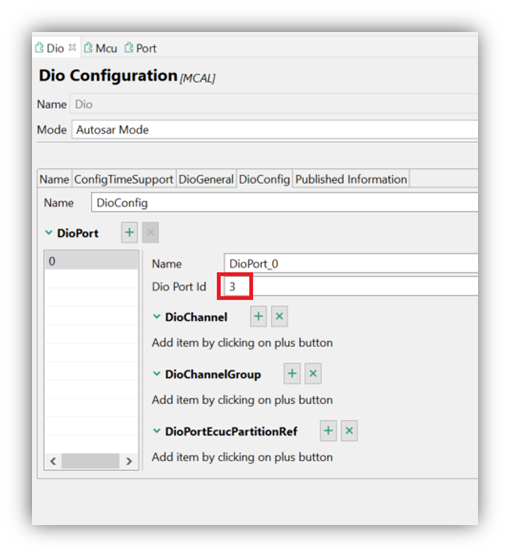This screenshot has height=557, width=510.
Task: Switch to the Port editor tab
Action: click(141, 48)
